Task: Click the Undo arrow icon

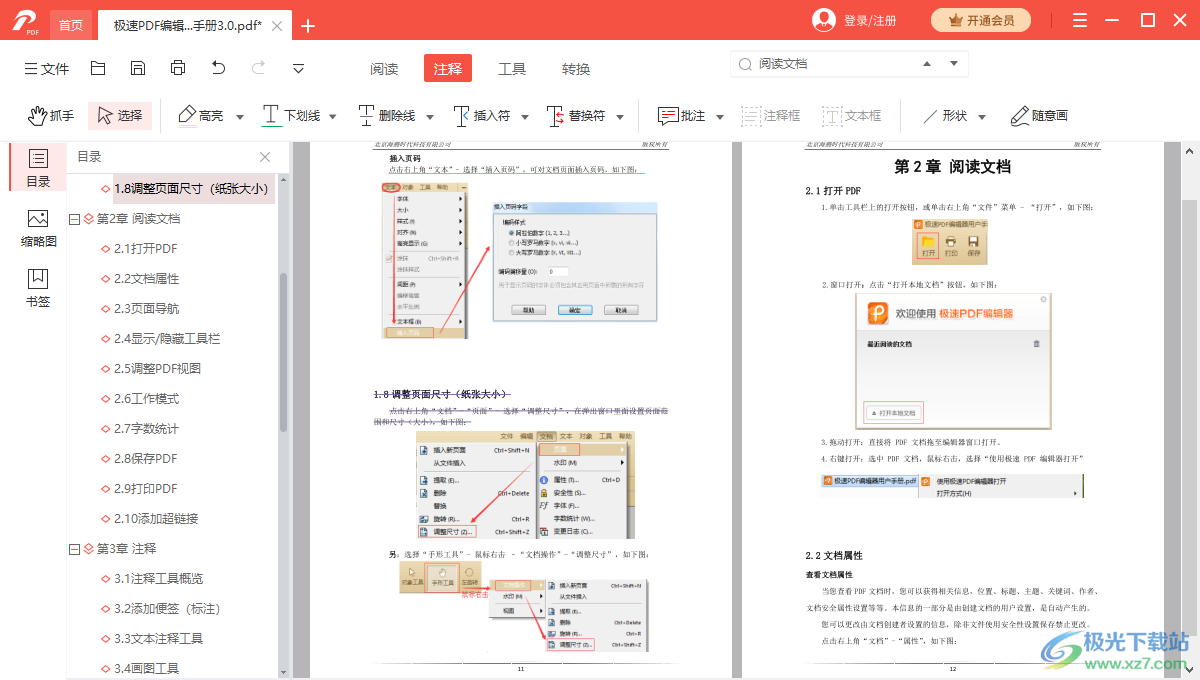Action: [218, 68]
